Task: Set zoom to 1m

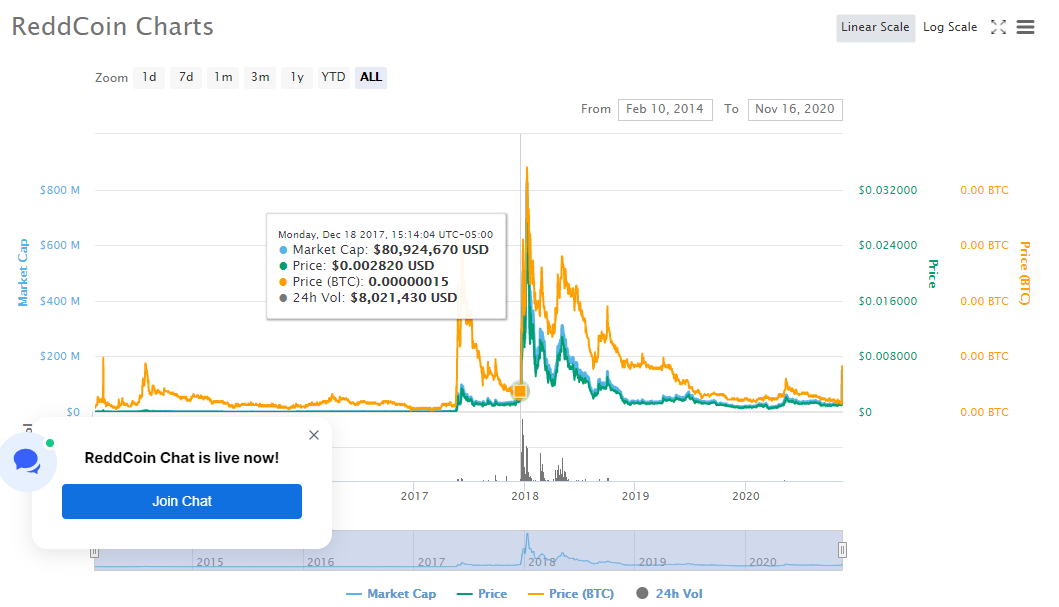Action: click(x=223, y=77)
